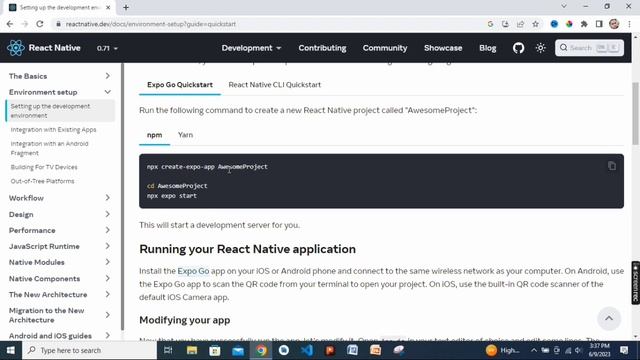
Task: Open Building For TV Devices page
Action: tap(44, 167)
